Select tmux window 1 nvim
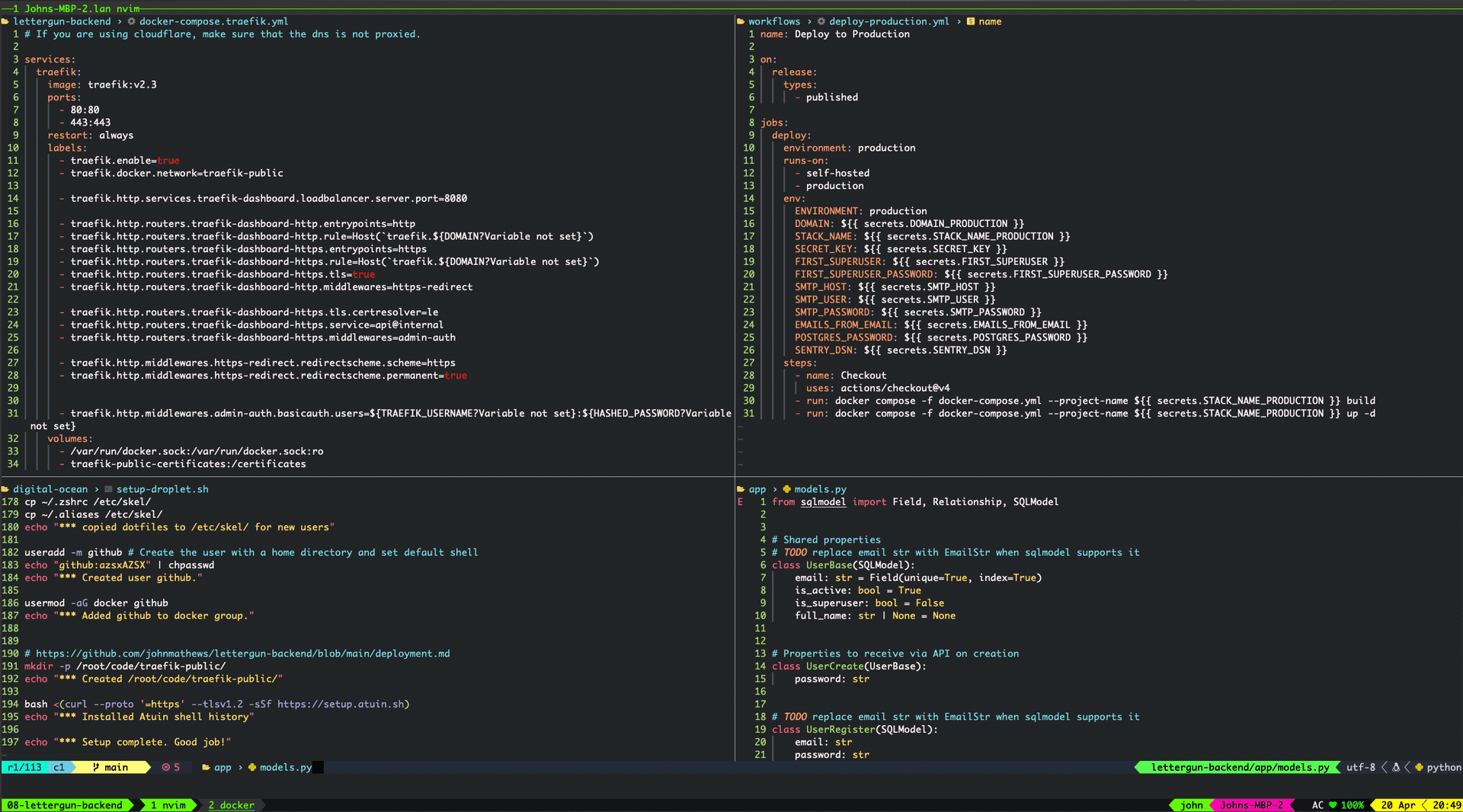 168,805
